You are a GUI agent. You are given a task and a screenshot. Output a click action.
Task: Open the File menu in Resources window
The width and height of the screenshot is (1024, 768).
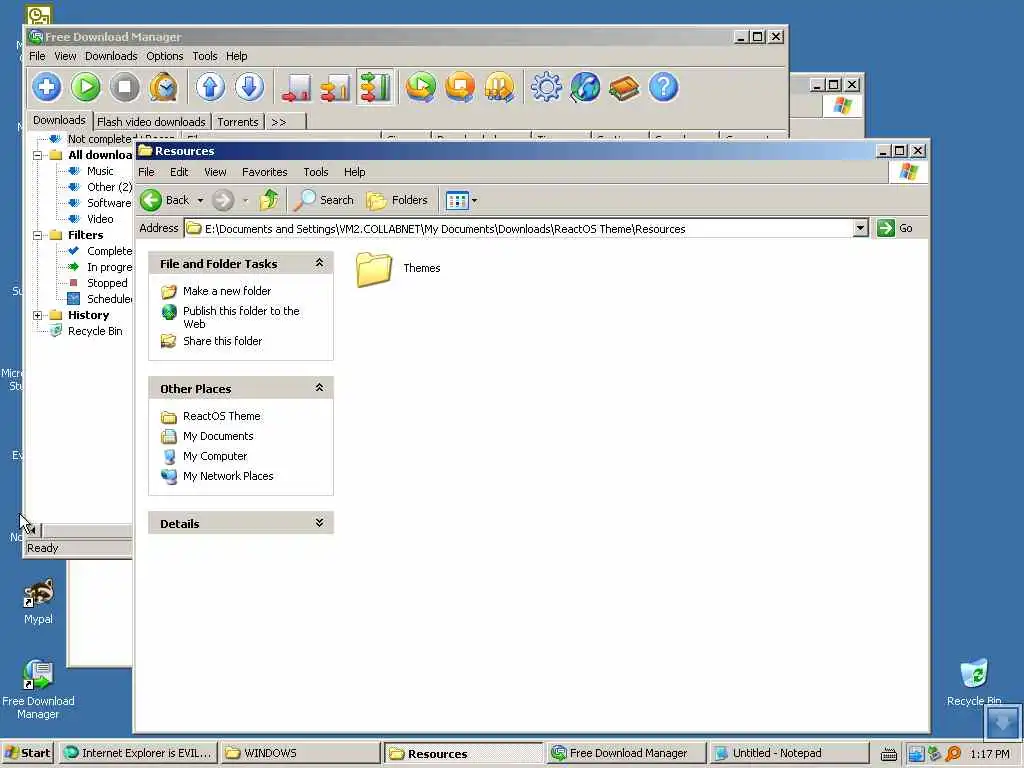pyautogui.click(x=146, y=172)
